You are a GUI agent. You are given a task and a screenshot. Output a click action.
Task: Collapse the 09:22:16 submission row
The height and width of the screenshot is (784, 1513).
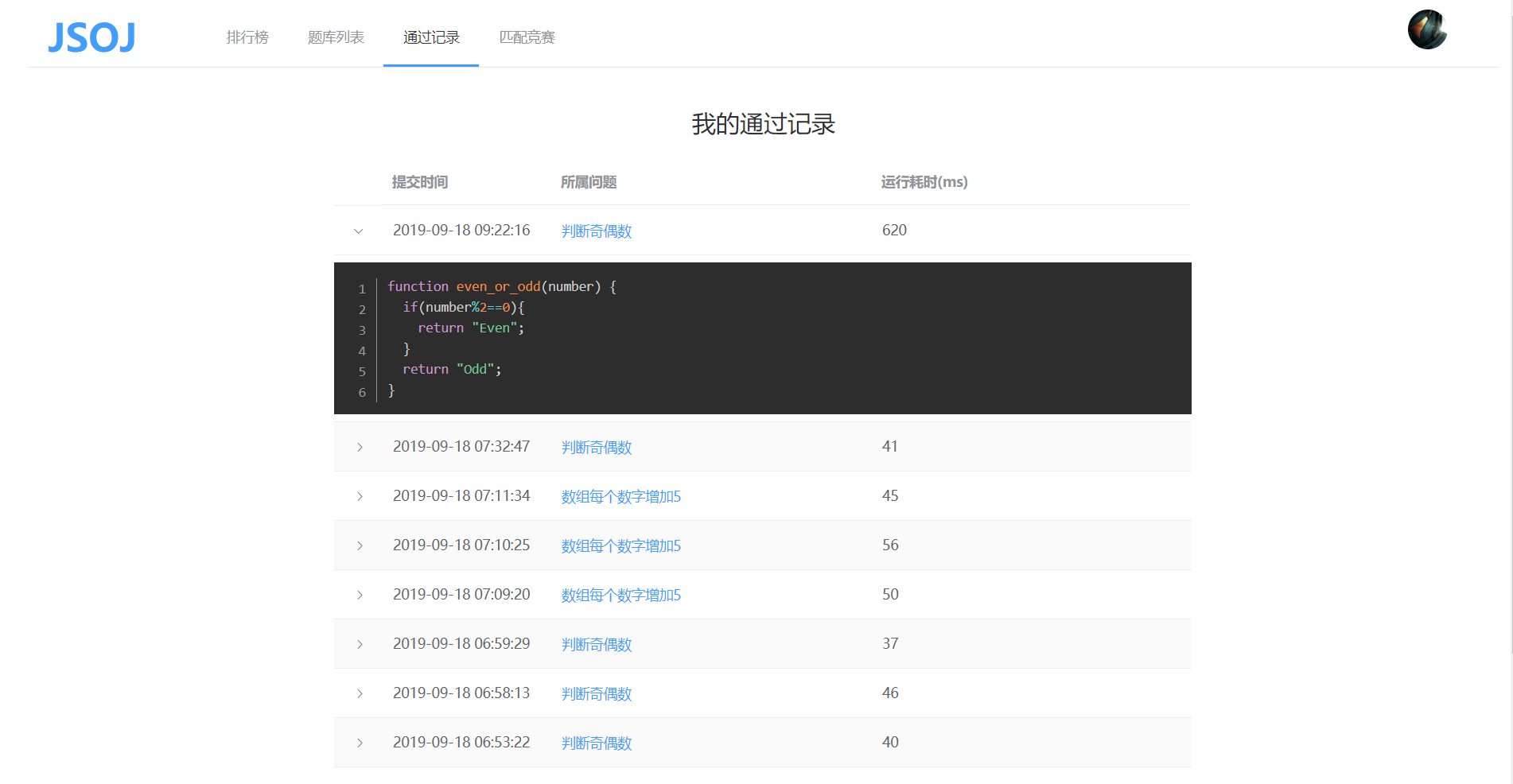(359, 231)
